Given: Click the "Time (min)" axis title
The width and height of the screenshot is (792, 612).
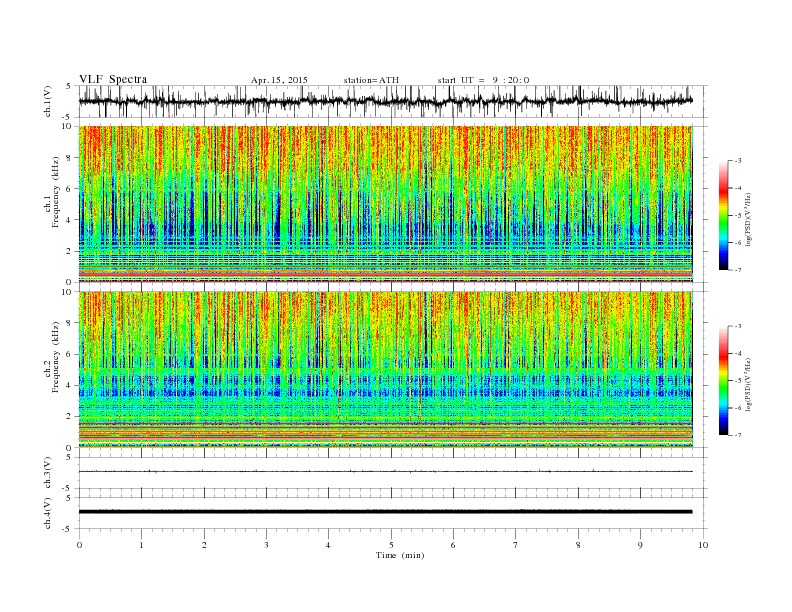Looking at the screenshot, I should pyautogui.click(x=400, y=555).
